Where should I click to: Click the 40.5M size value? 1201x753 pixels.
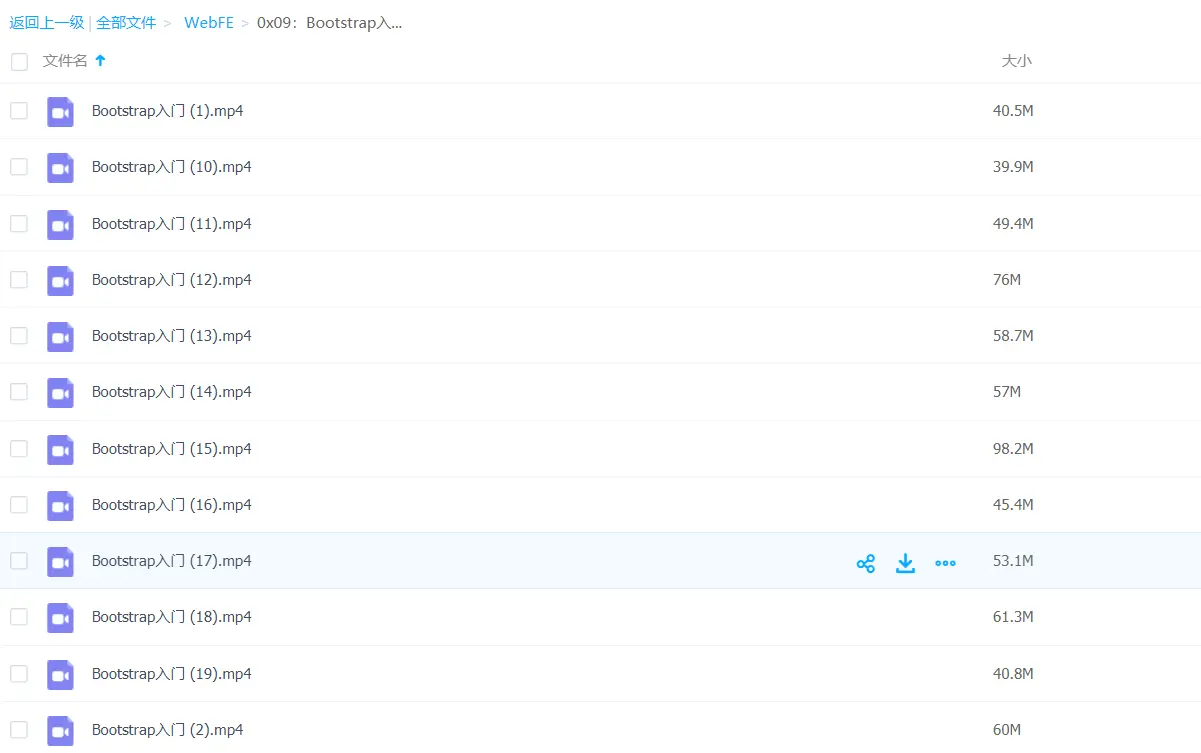tap(1013, 111)
